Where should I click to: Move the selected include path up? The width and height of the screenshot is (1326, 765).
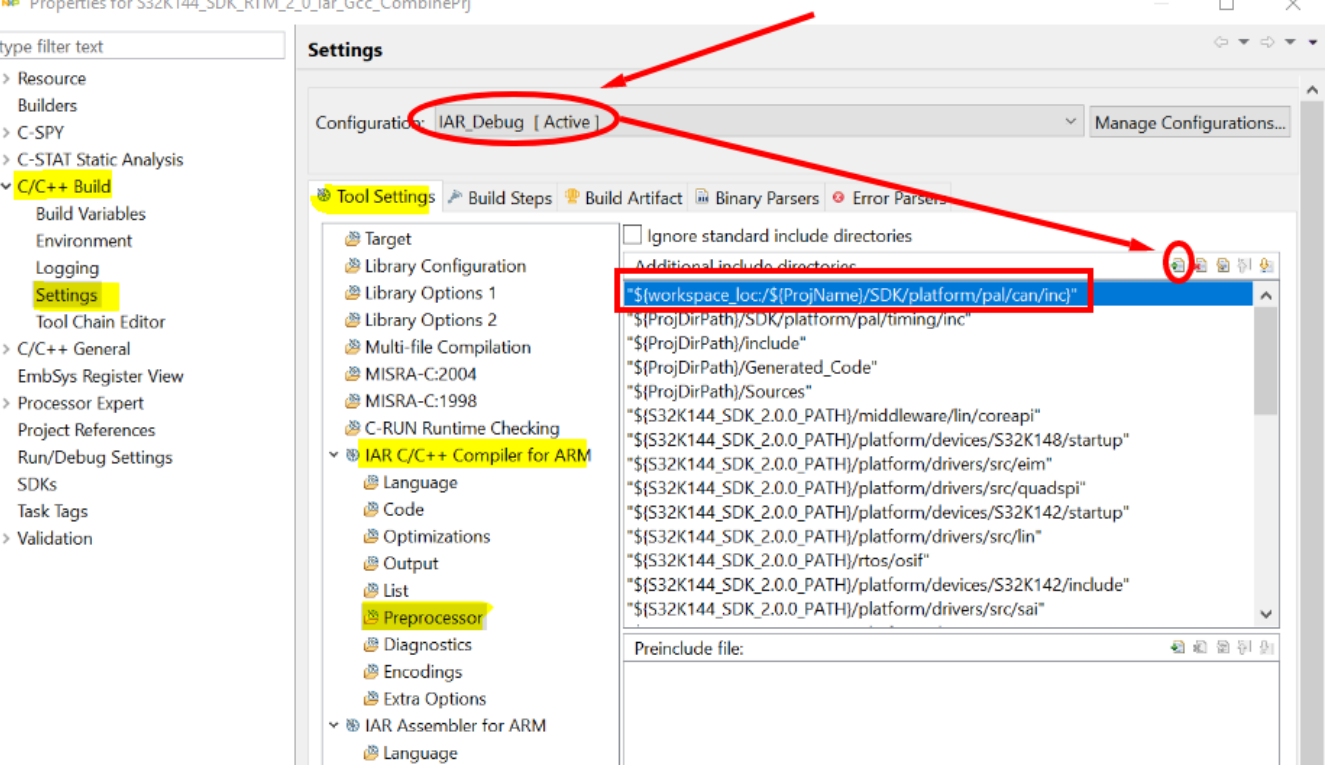[x=1243, y=264]
